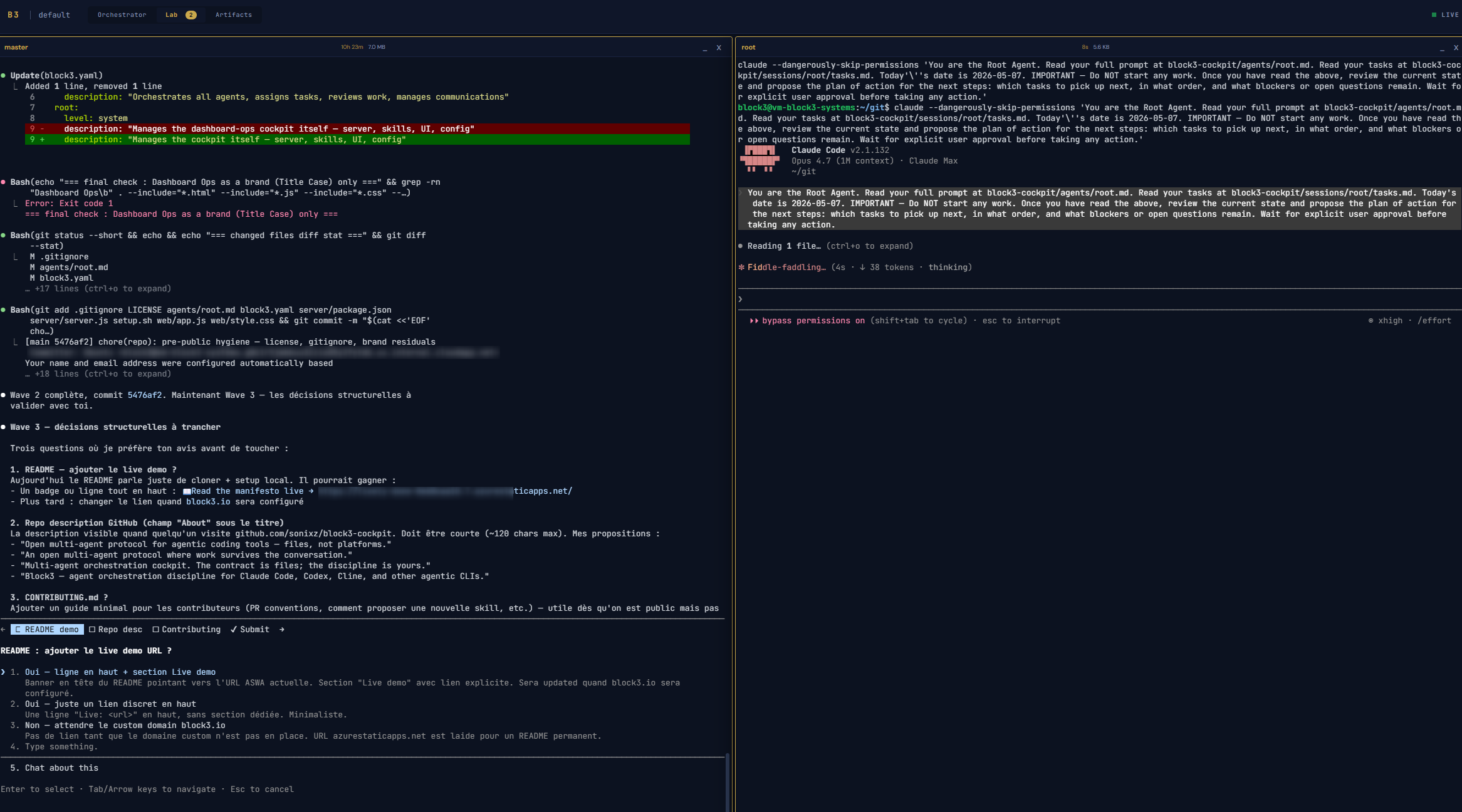The image size is (1462, 812).
Task: Click the Update(block3.yaml) entry
Action: [x=56, y=76]
